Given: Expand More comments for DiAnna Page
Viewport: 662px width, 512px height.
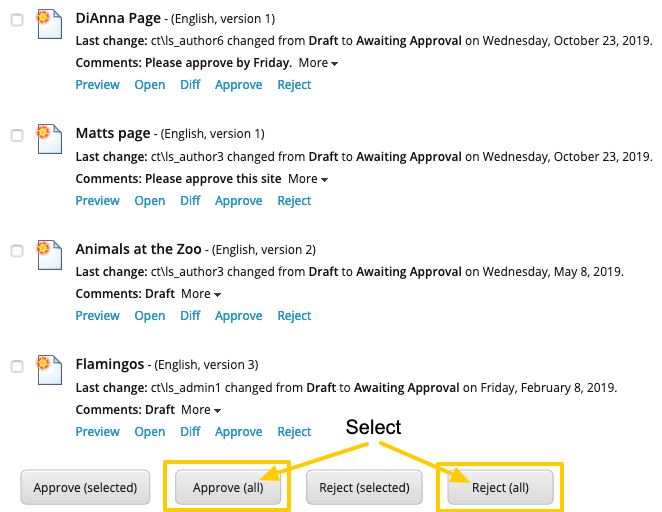Looking at the screenshot, I should click(318, 63).
